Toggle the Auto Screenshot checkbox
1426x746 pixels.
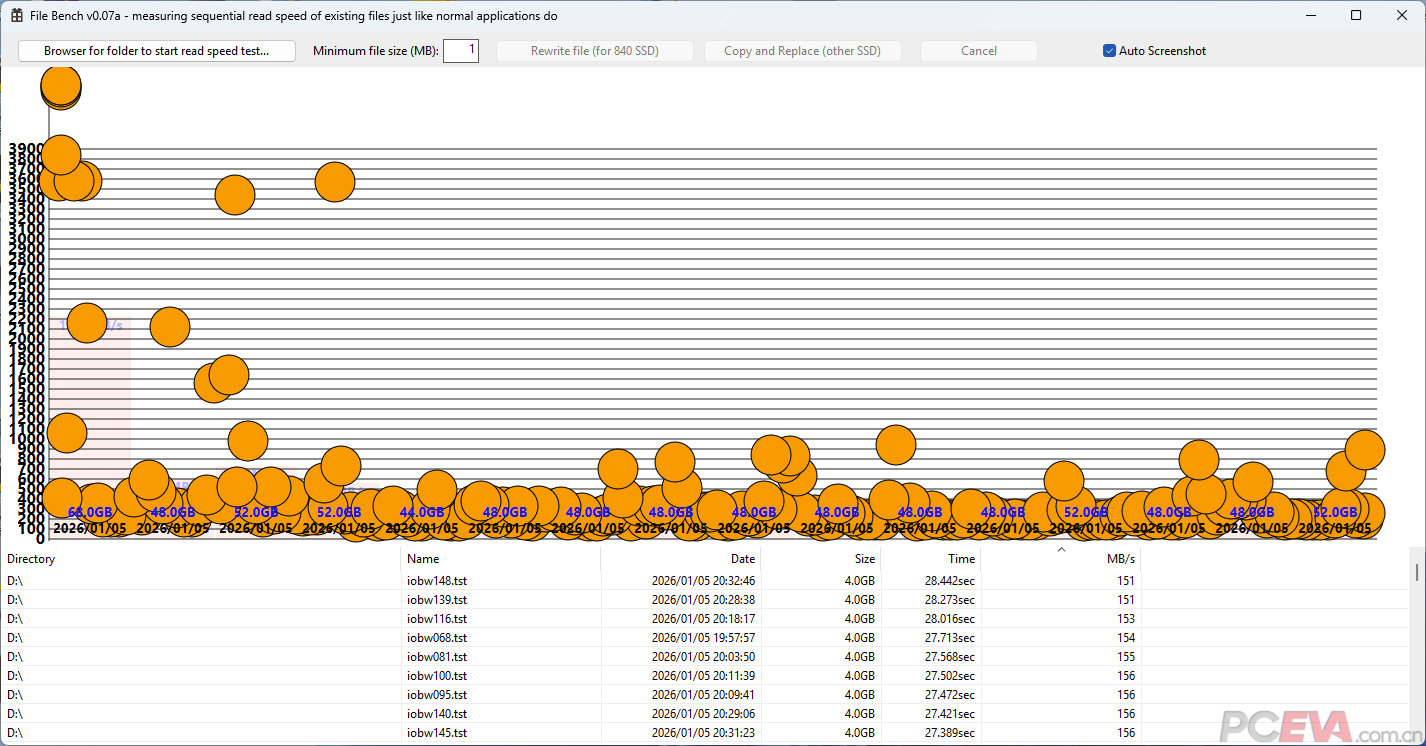1109,51
